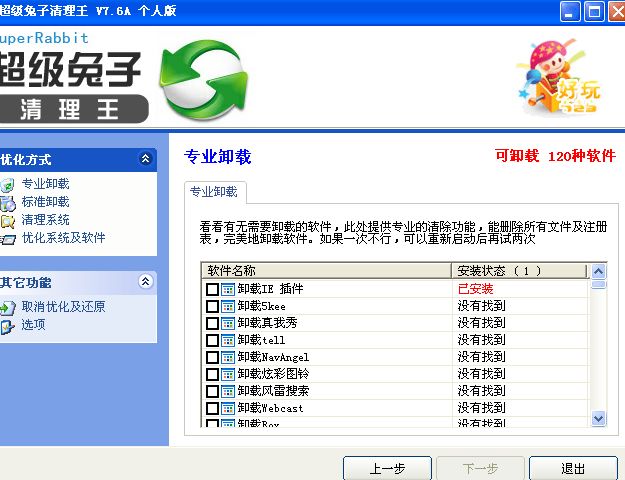Minimize the 超级兔子清理王 window

tap(570, 12)
